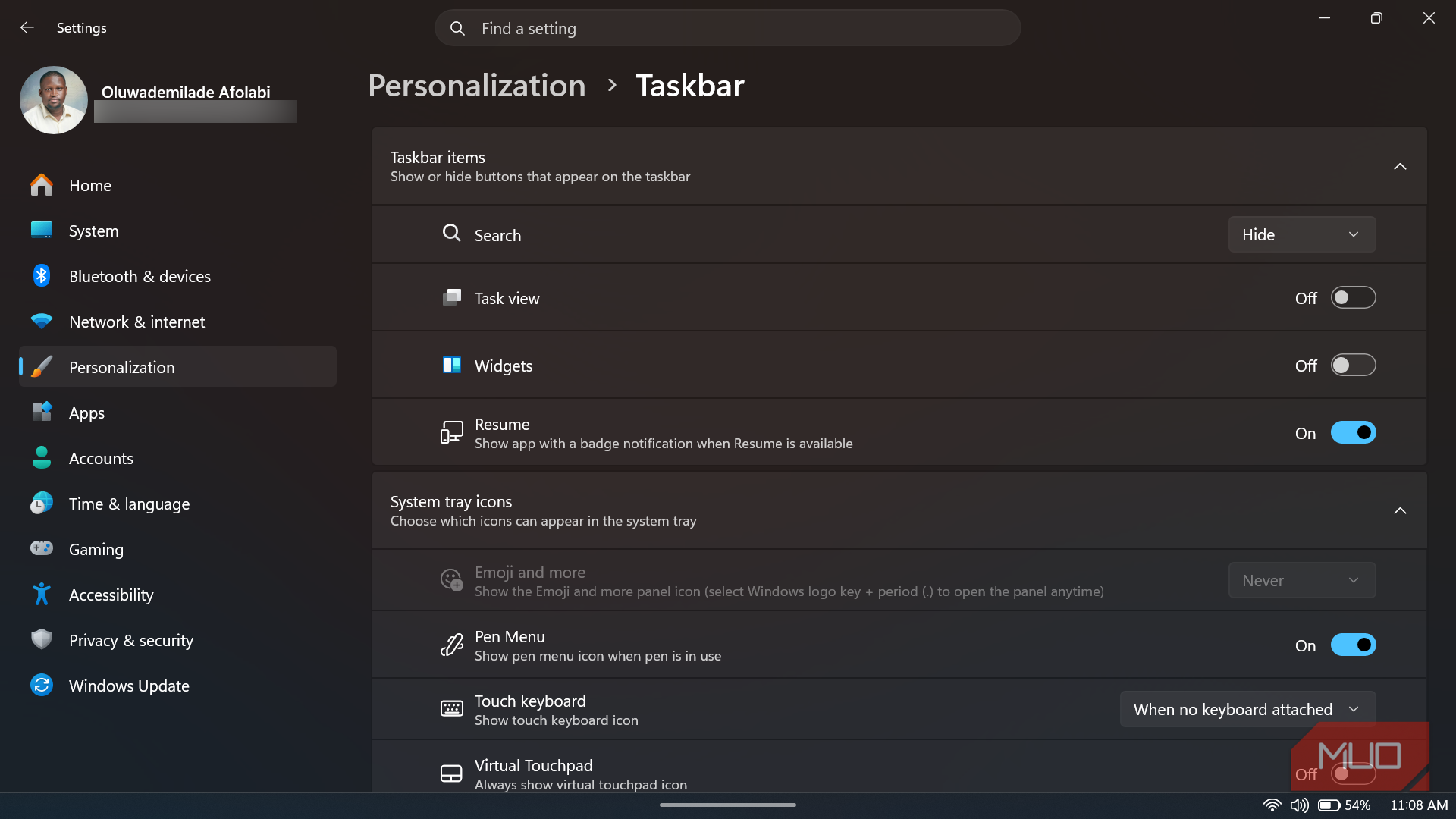
Task: Click the Network Wi-Fi icon in sidebar
Action: [x=42, y=322]
